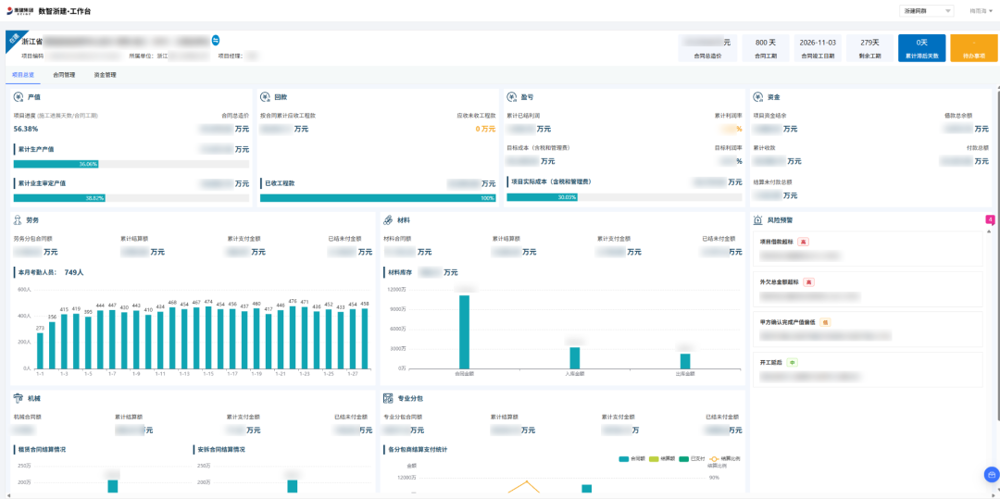Click the 回款 section icon
This screenshot has width=1000, height=499.
(266, 97)
